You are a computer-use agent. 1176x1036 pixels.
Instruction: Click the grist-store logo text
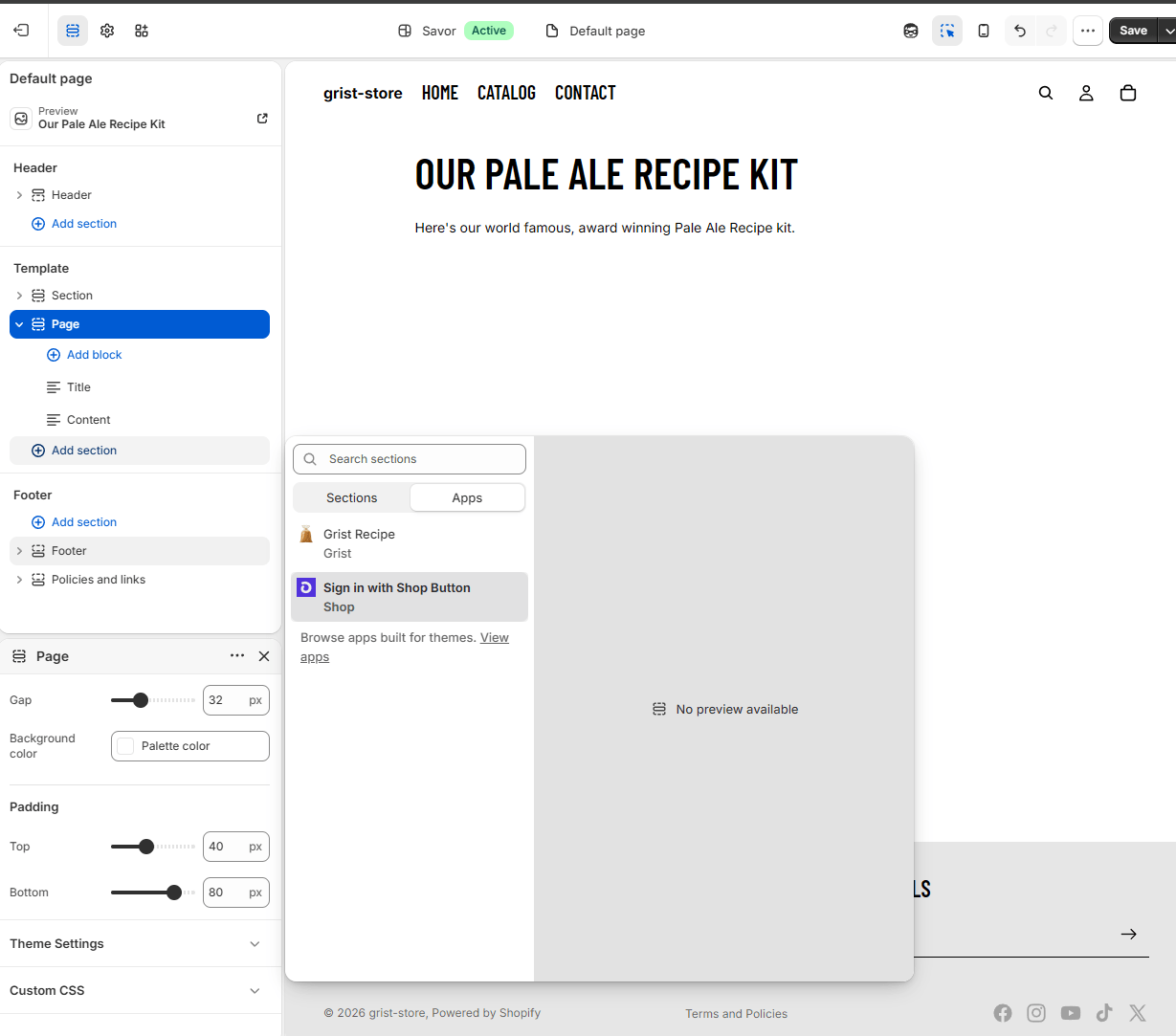click(x=363, y=93)
